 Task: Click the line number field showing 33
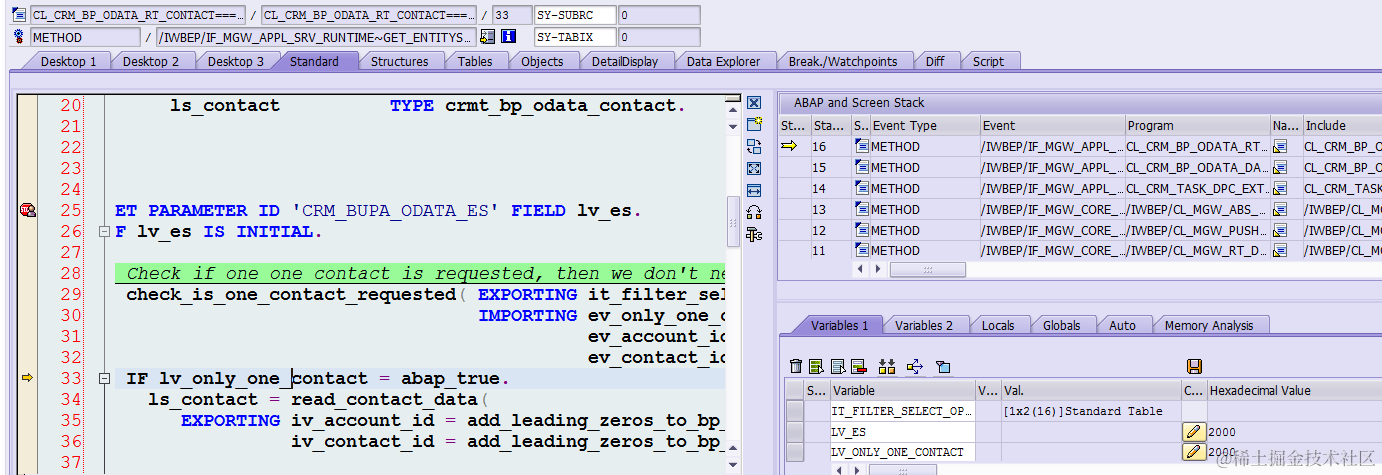511,16
